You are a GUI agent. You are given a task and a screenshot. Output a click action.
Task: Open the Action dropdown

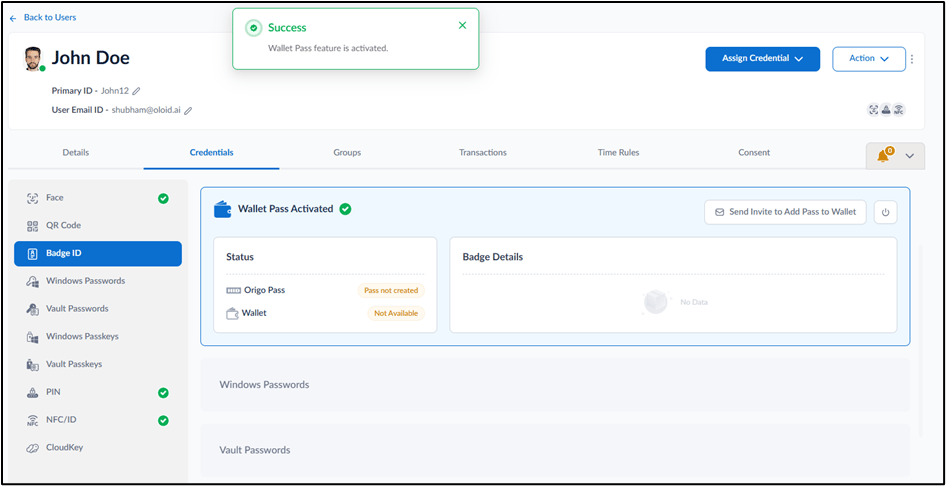tap(869, 59)
